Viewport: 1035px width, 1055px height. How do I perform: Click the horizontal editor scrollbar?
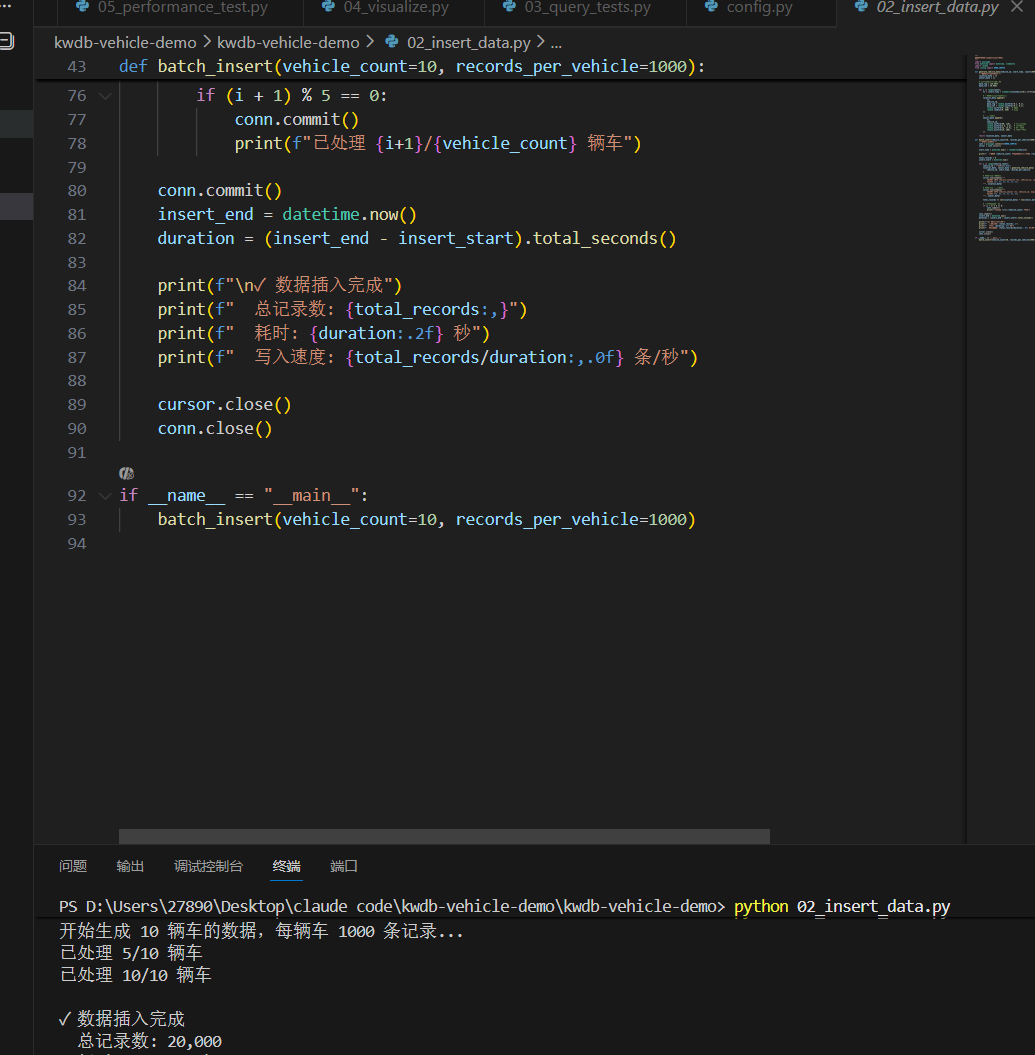pyautogui.click(x=444, y=836)
